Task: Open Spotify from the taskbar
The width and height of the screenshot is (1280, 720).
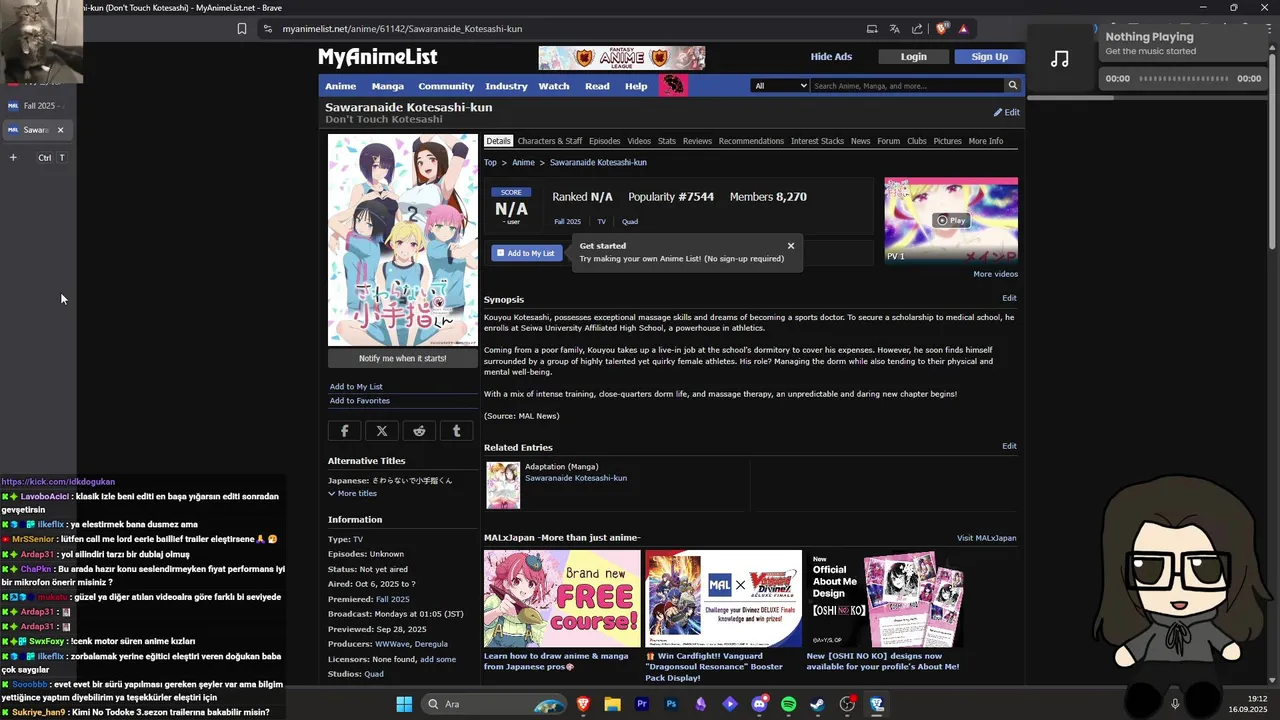Action: [788, 704]
